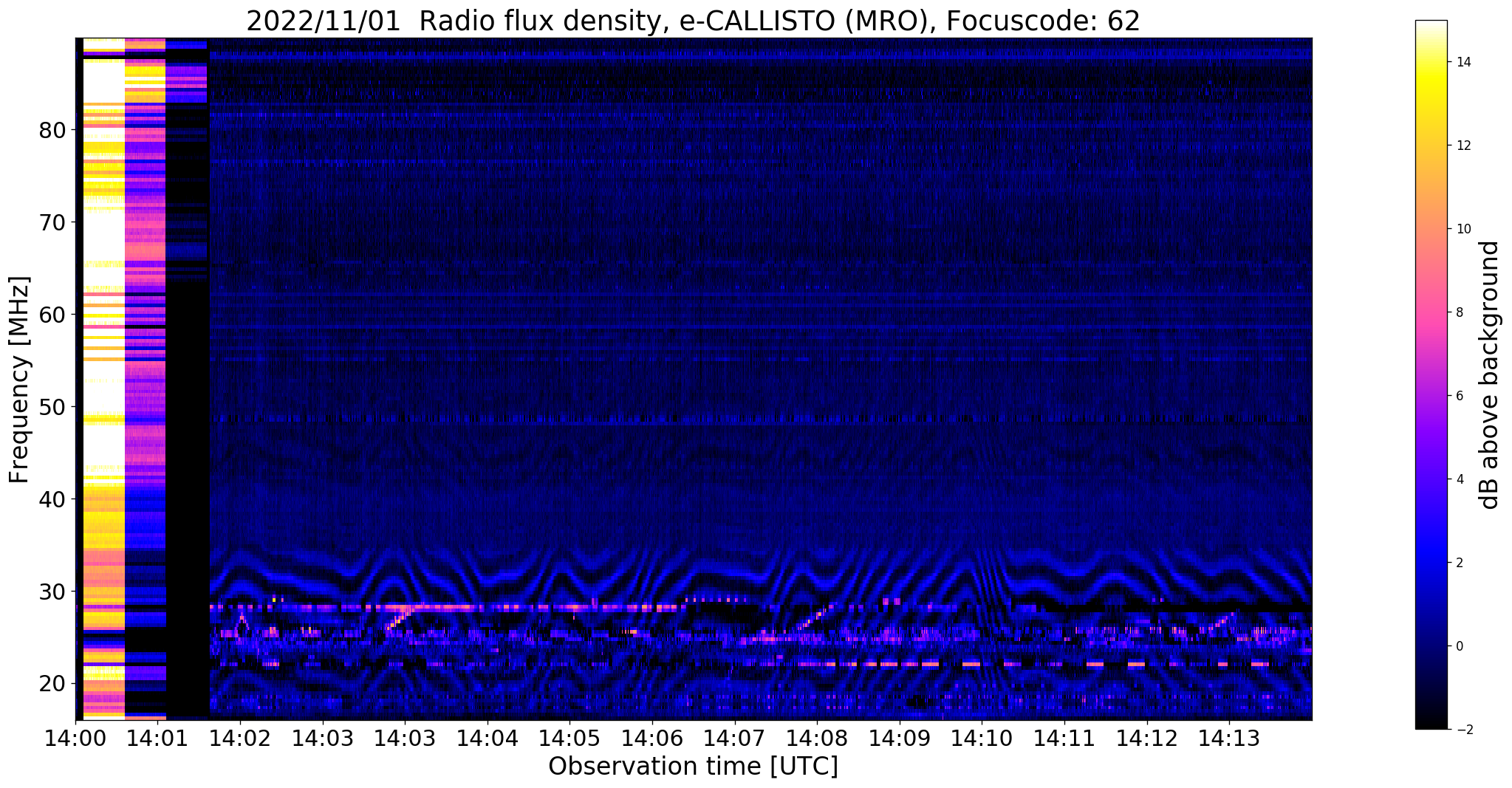Click the 'Observation time [UTC]' axis label
This screenshot has height=788, width=1512.
[x=693, y=767]
